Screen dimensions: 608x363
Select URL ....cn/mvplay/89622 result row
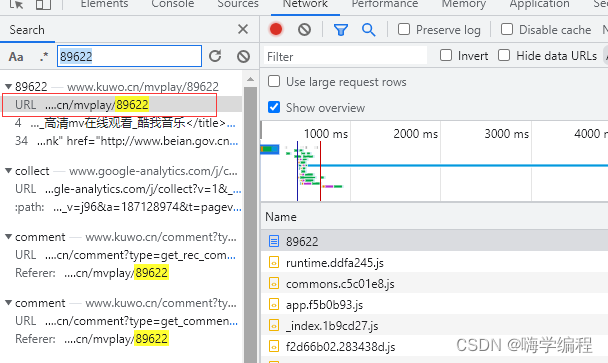coord(122,105)
